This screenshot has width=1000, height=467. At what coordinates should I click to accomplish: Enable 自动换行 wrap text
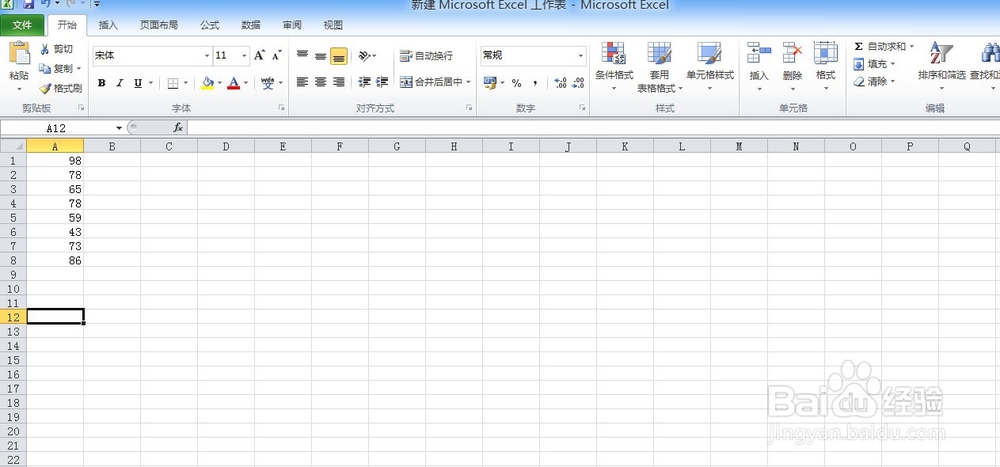click(427, 56)
